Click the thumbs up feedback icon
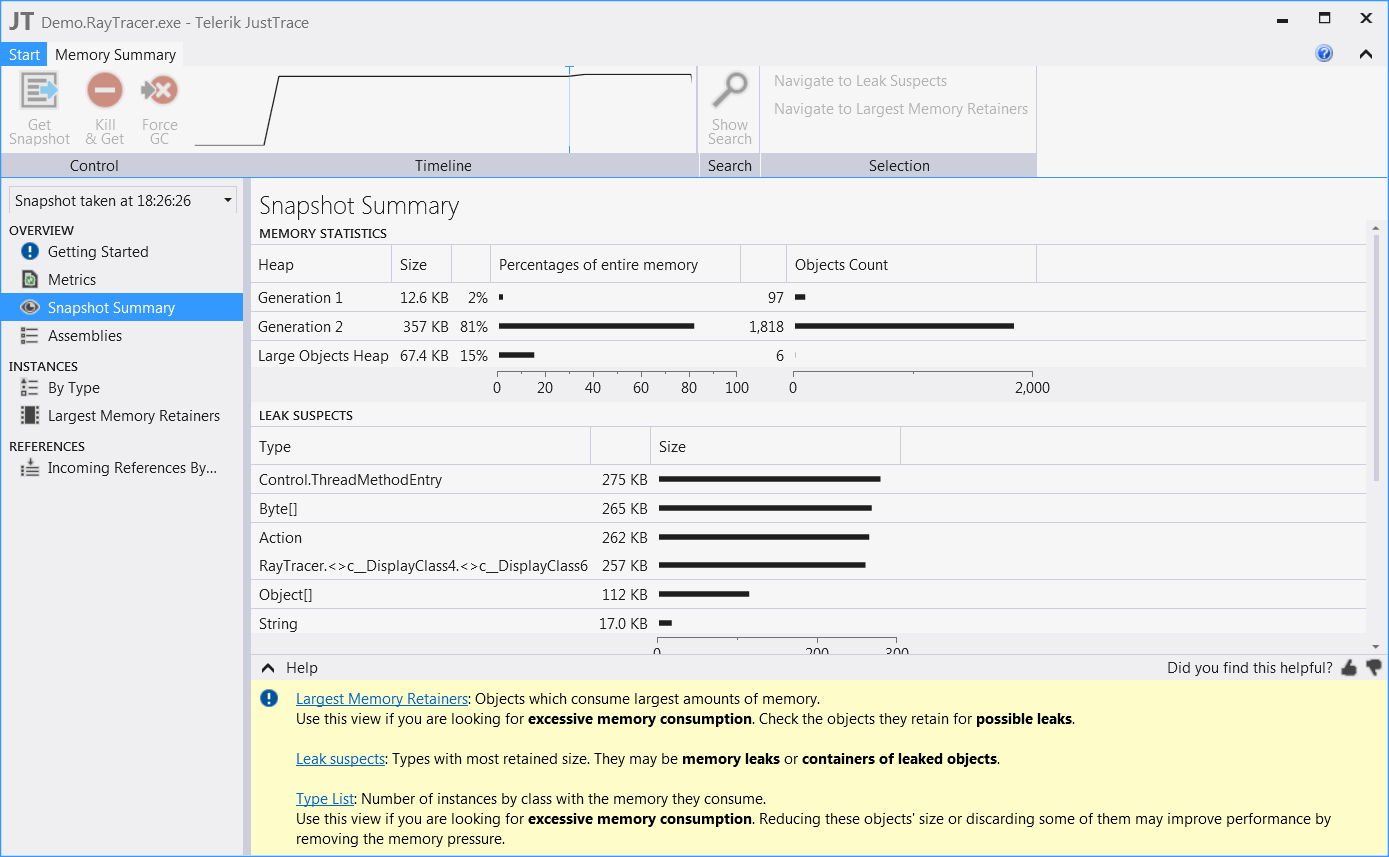 1349,668
